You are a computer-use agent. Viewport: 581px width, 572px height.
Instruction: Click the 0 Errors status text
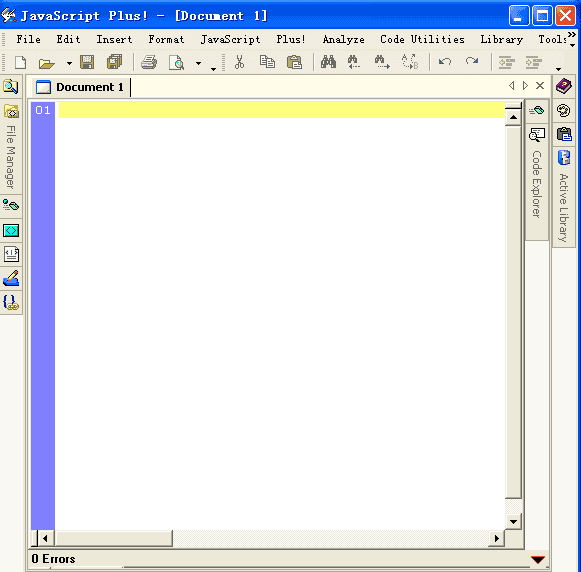[x=53, y=559]
